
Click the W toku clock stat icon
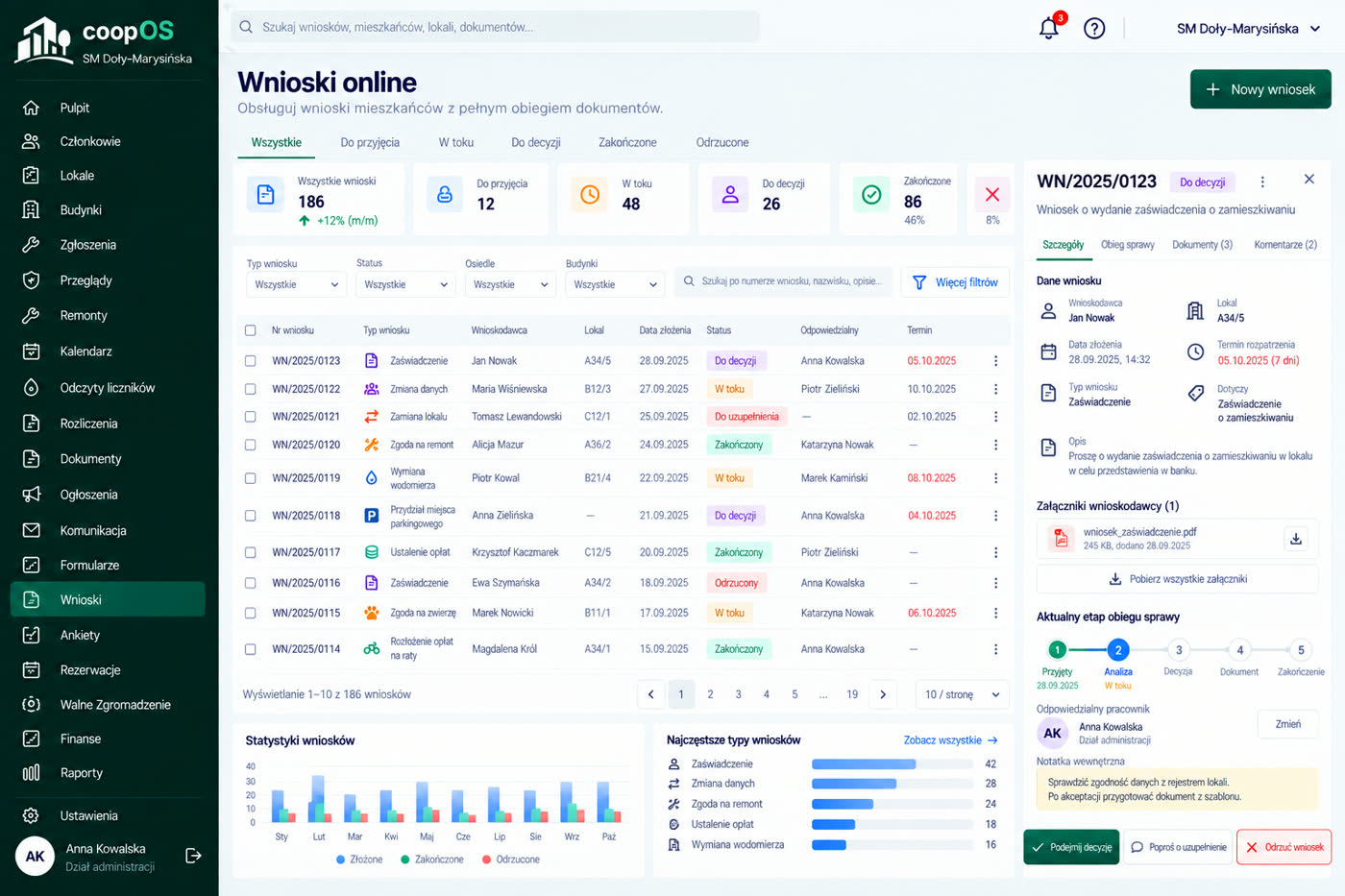click(x=590, y=195)
